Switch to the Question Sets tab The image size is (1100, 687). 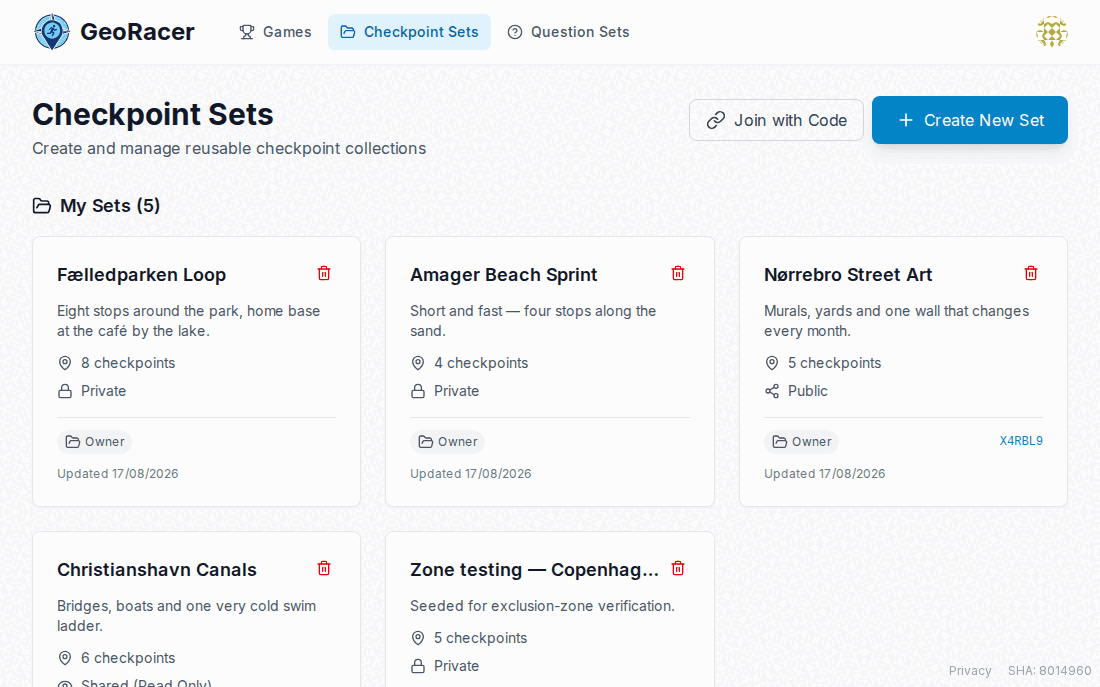[568, 32]
